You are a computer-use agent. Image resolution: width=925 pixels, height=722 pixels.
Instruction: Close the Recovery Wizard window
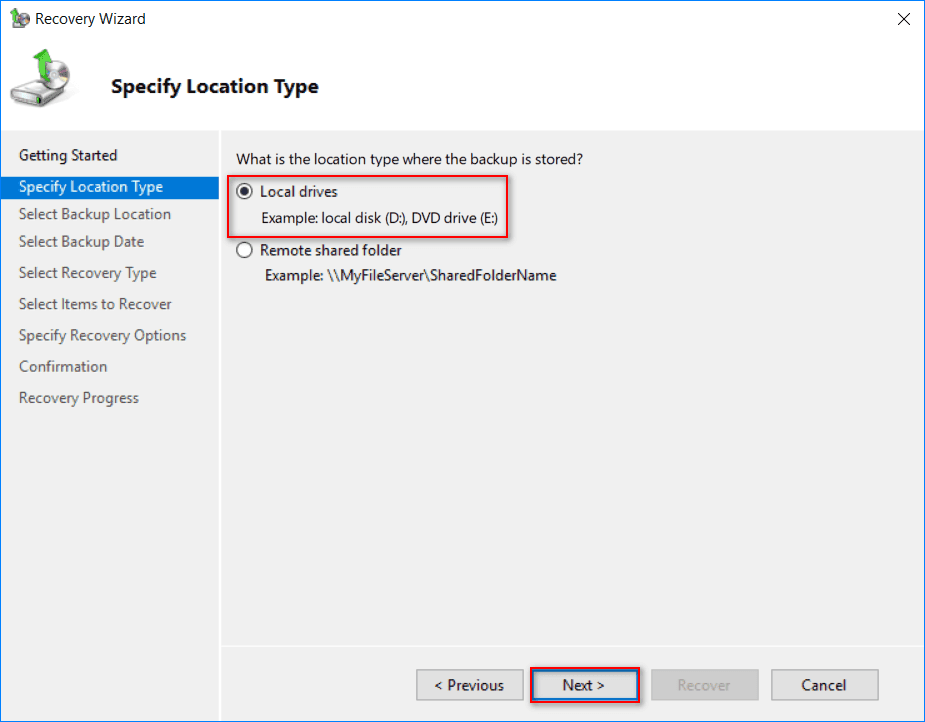point(903,18)
